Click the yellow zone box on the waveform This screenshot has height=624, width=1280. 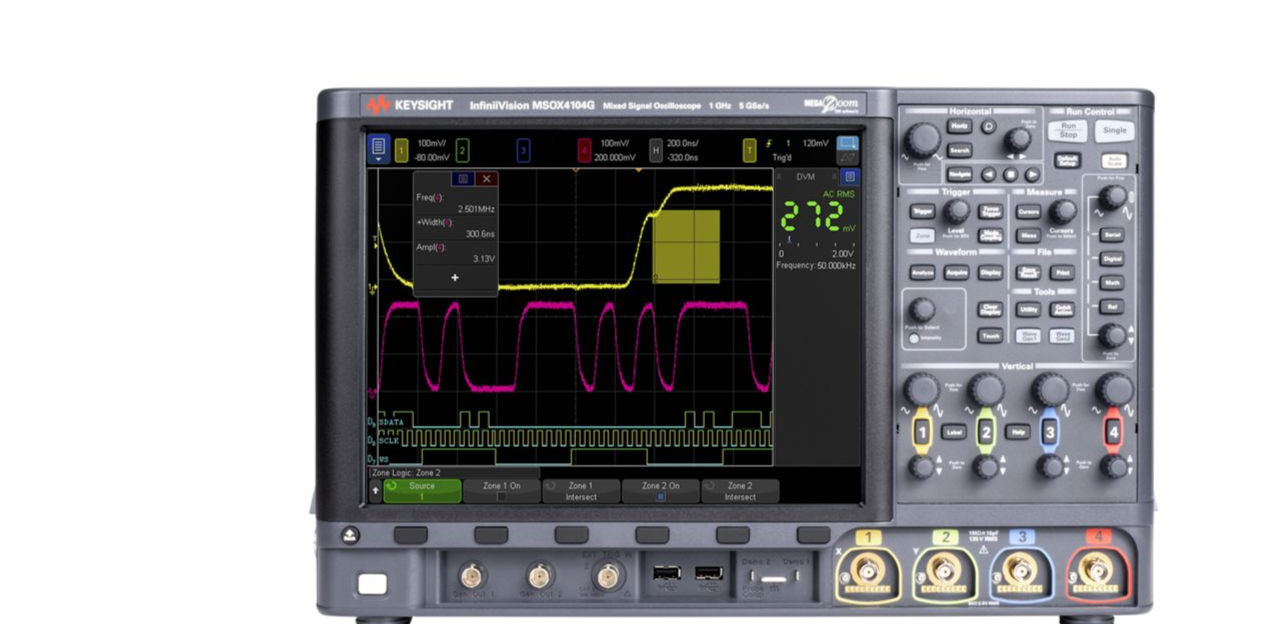tap(686, 246)
